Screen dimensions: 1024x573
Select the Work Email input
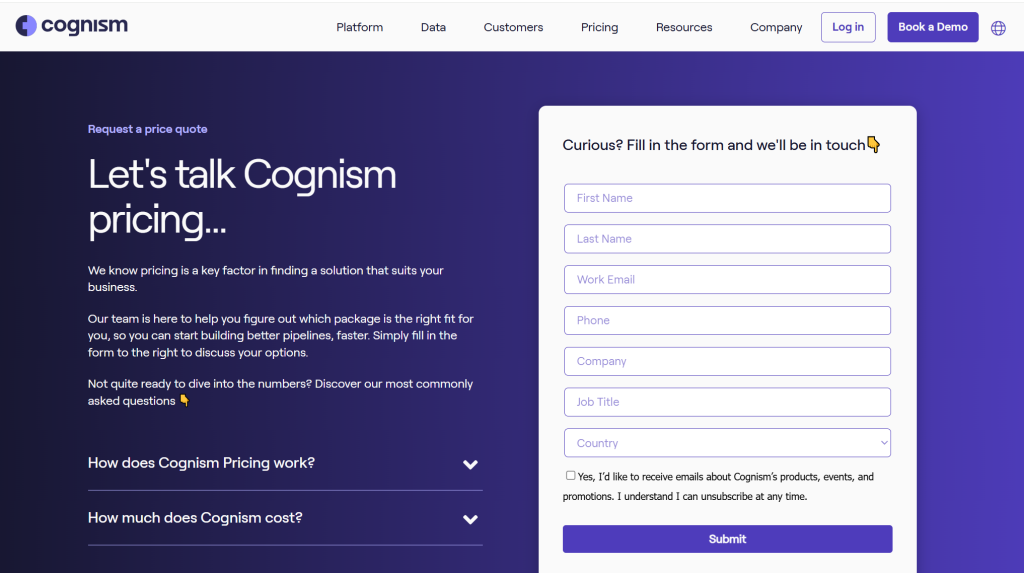pos(727,280)
